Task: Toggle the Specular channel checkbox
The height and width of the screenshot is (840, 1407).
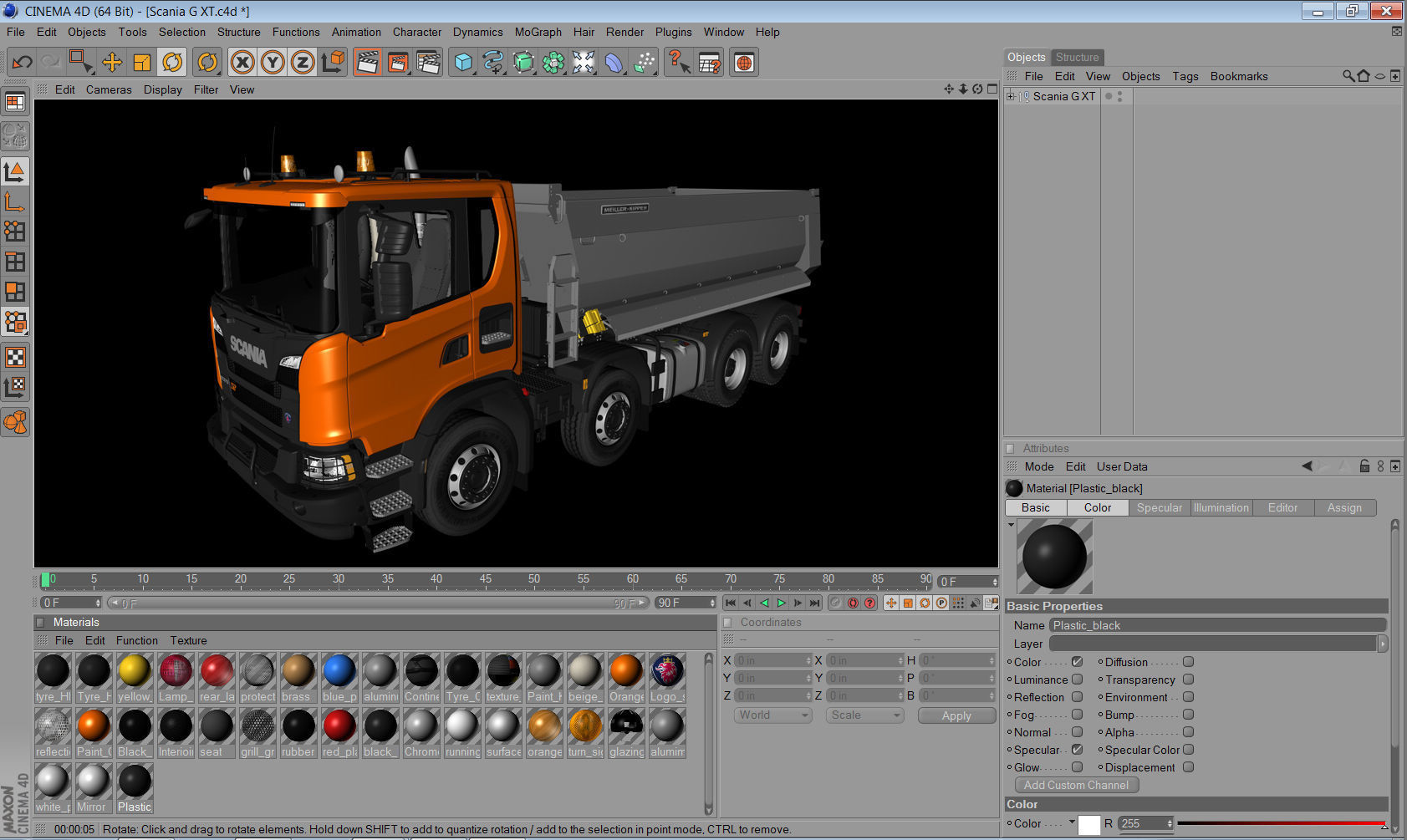Action: 1077,750
